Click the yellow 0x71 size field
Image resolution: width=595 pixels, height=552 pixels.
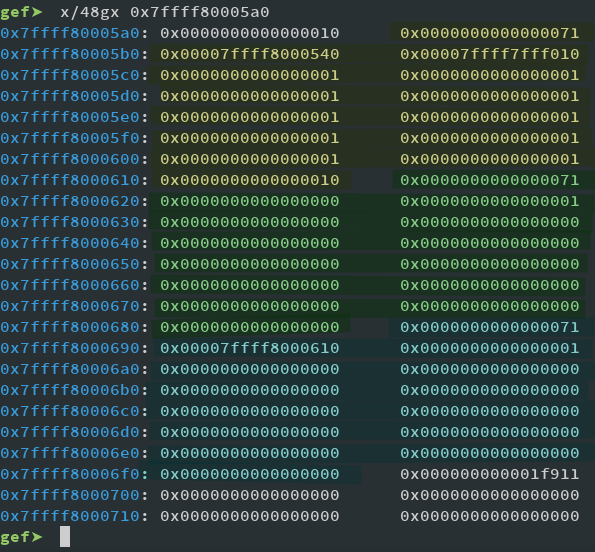pyautogui.click(x=490, y=33)
